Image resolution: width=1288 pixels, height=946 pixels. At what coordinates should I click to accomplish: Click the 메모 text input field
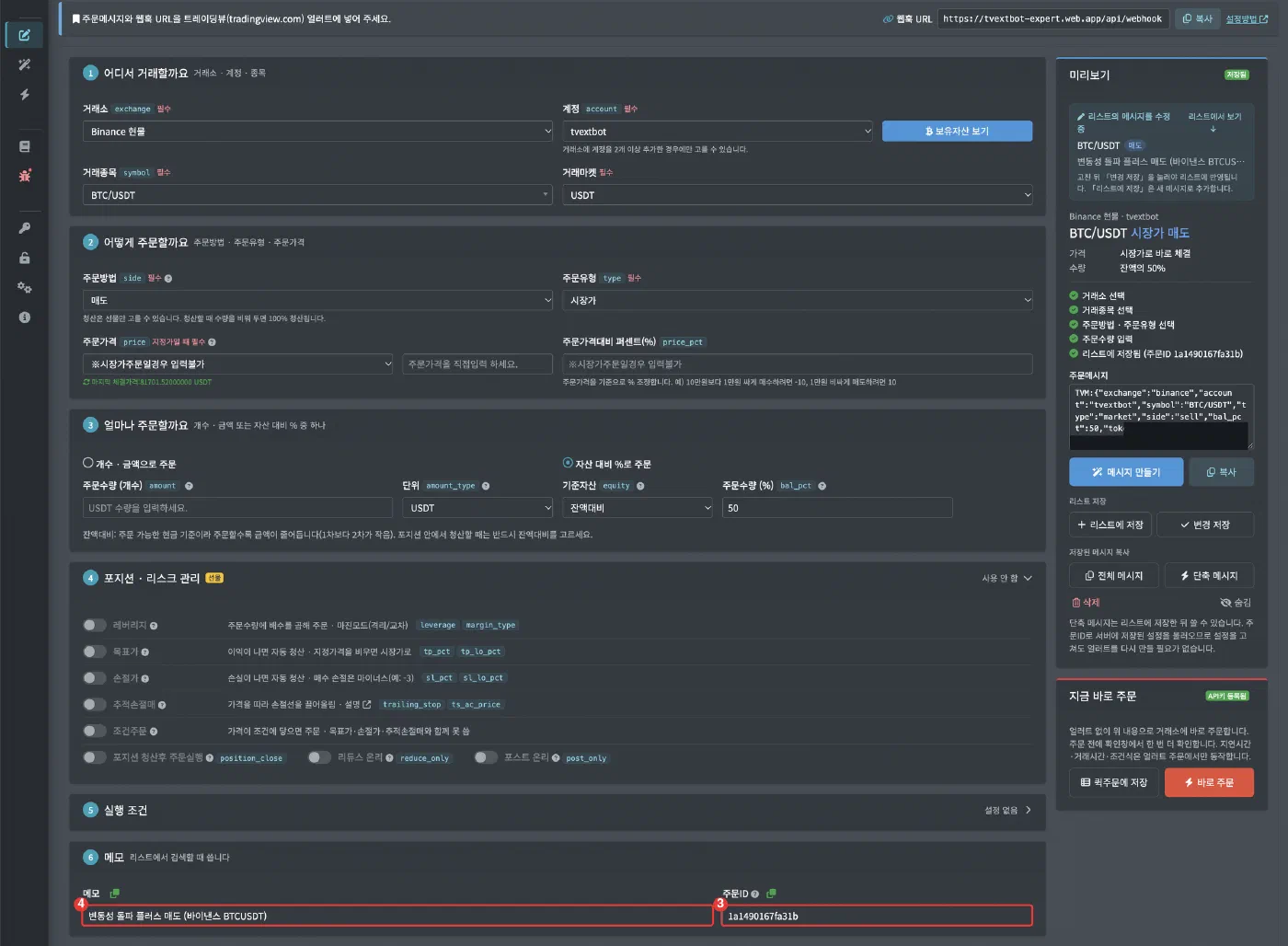[397, 916]
